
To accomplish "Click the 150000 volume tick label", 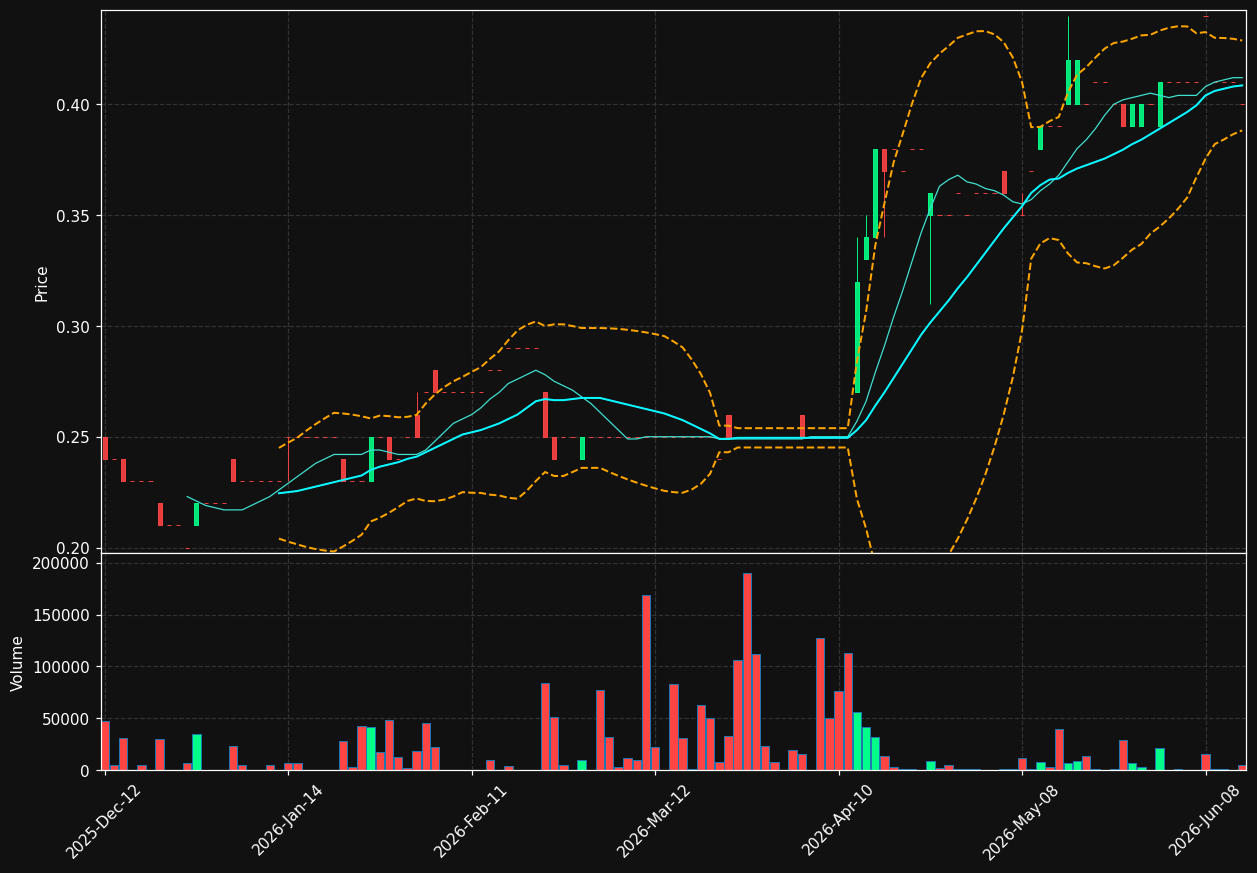I will coord(62,616).
